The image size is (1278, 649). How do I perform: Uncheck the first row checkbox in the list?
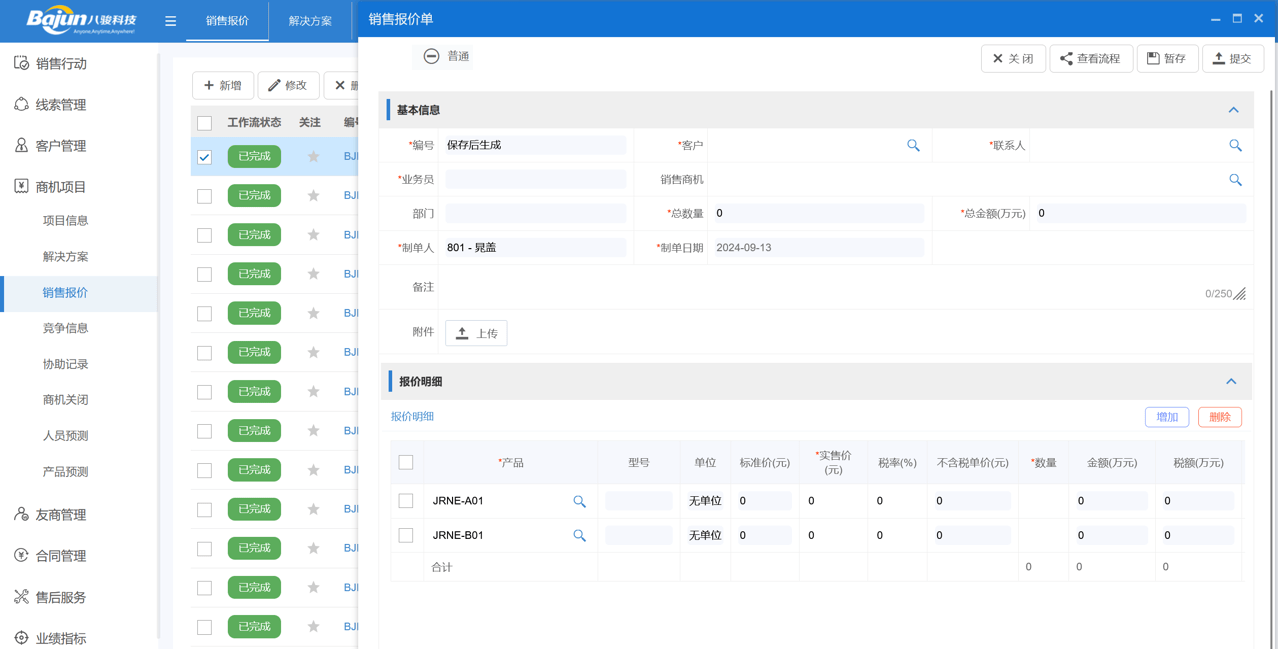tap(205, 156)
